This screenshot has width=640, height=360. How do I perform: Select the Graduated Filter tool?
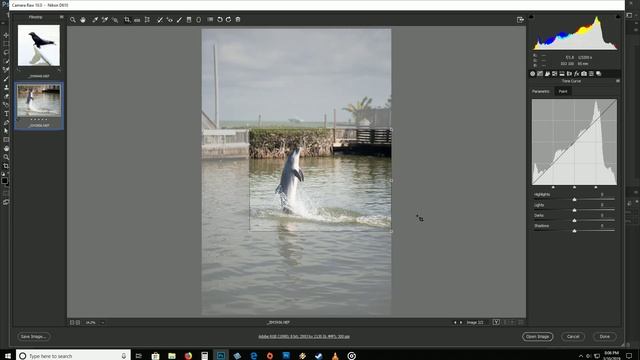[x=189, y=20]
